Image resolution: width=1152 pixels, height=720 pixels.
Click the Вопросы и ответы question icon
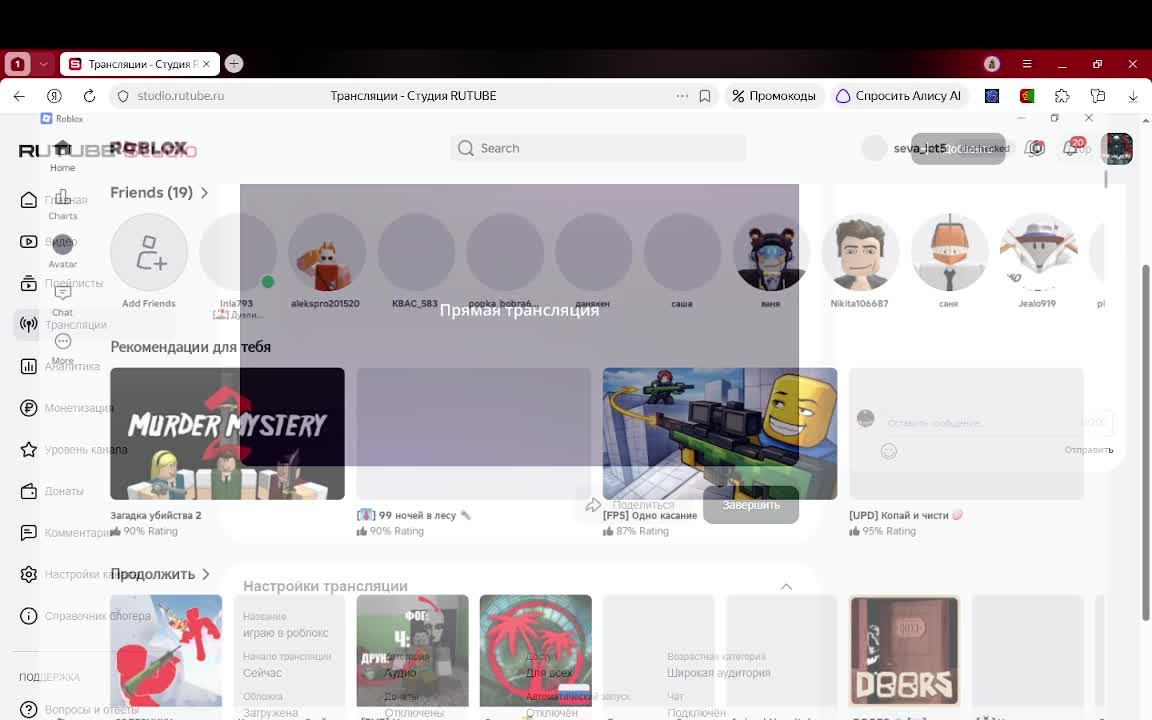click(x=29, y=710)
